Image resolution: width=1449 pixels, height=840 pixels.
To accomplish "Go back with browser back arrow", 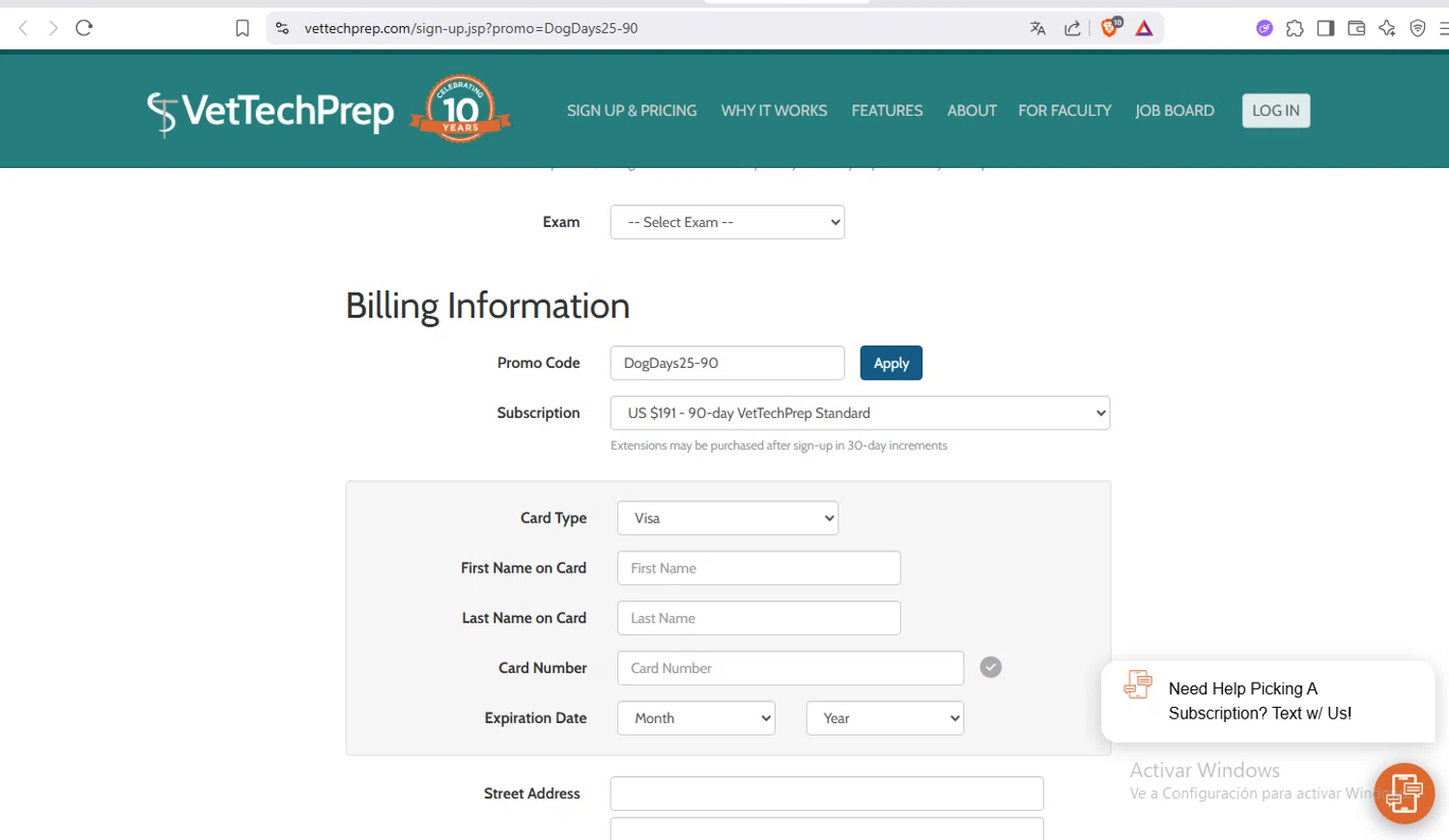I will tap(23, 28).
